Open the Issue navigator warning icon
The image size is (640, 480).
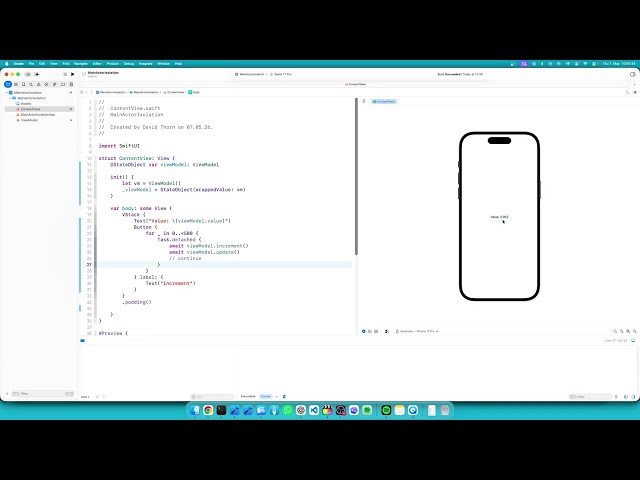coord(39,84)
